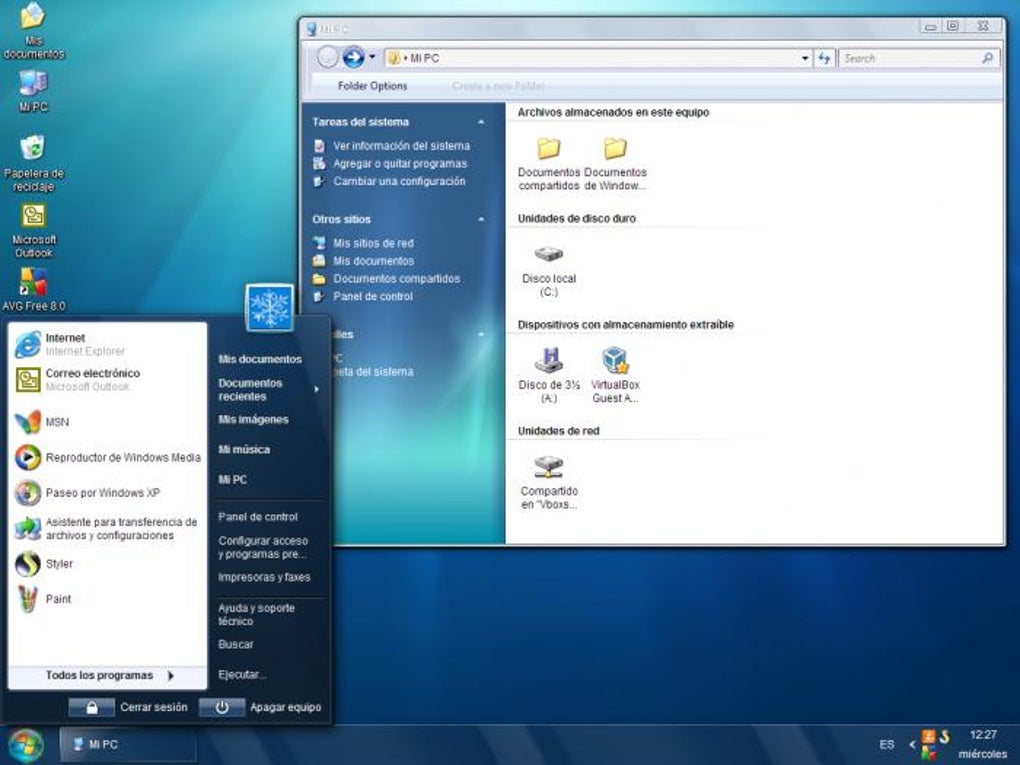Click the taskbar clock showing 12:27
This screenshot has width=1020, height=765.
pos(983,734)
